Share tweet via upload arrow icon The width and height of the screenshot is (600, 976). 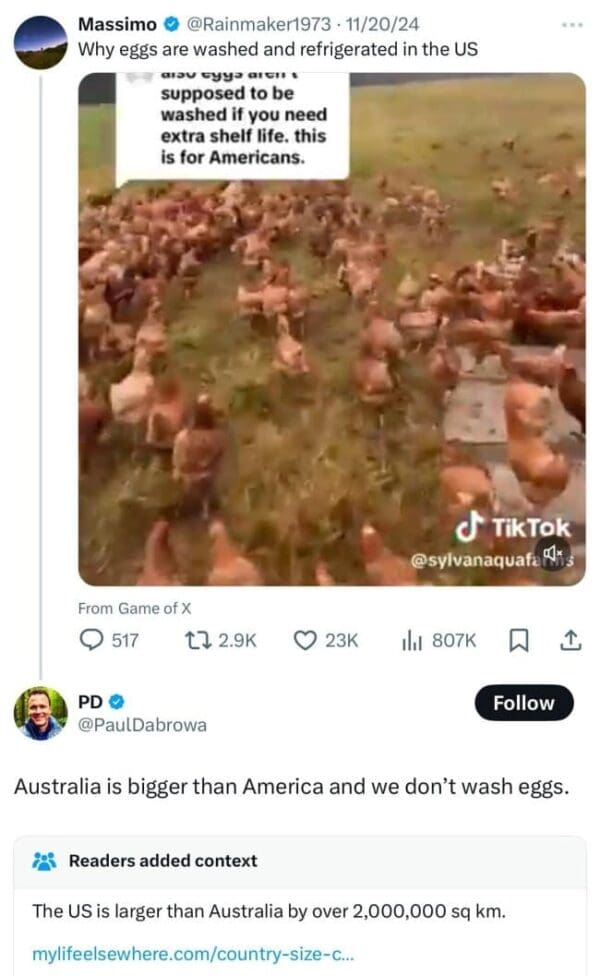point(570,640)
